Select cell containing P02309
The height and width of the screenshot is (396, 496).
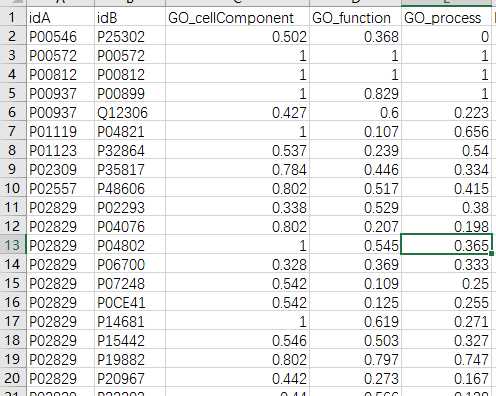[60, 169]
